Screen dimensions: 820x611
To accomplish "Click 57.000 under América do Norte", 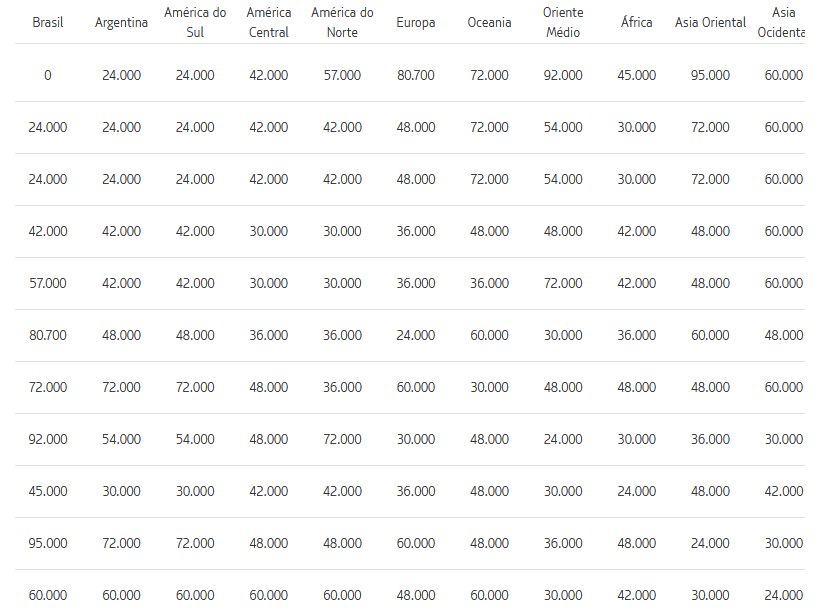I will 343,75.
